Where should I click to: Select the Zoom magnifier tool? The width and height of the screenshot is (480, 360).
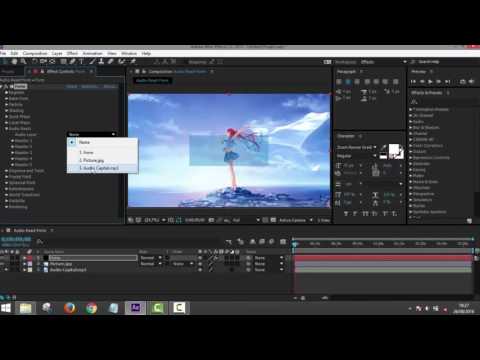[x=23, y=62]
